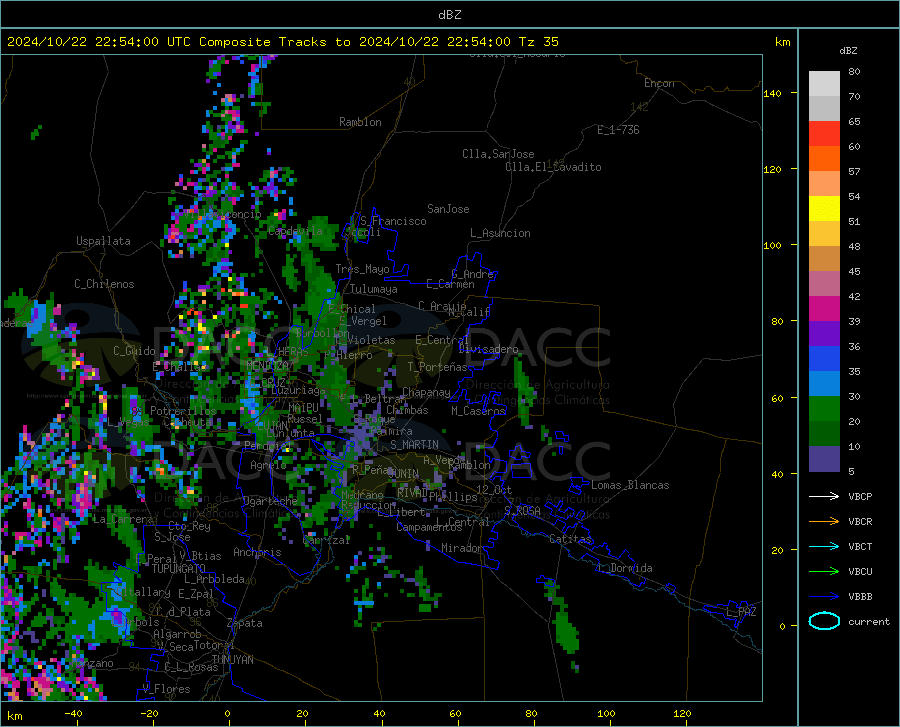The image size is (900, 727).
Task: Click the Uspallata place label
Action: [x=103, y=241]
